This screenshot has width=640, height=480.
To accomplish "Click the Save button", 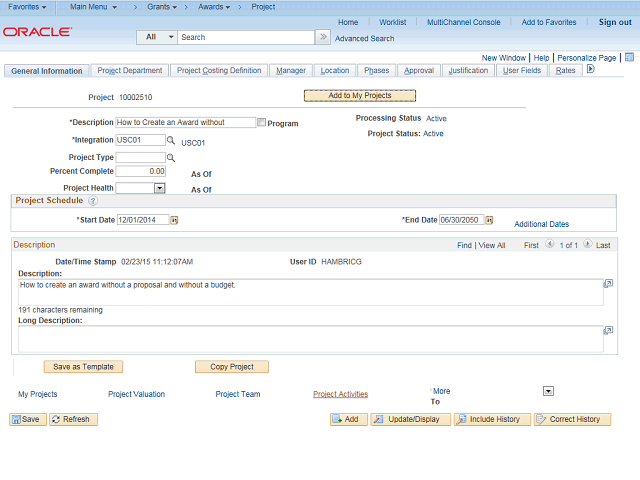I will click(x=28, y=419).
